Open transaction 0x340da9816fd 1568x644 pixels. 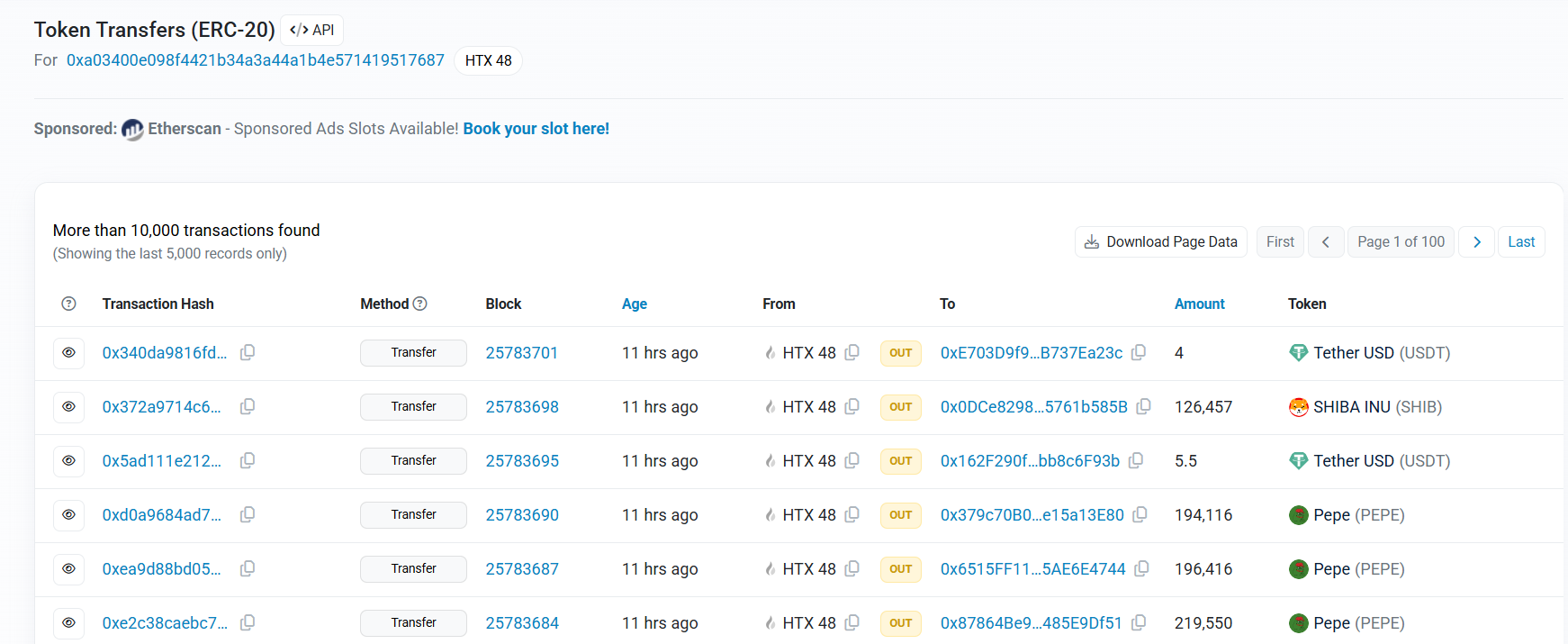[165, 353]
